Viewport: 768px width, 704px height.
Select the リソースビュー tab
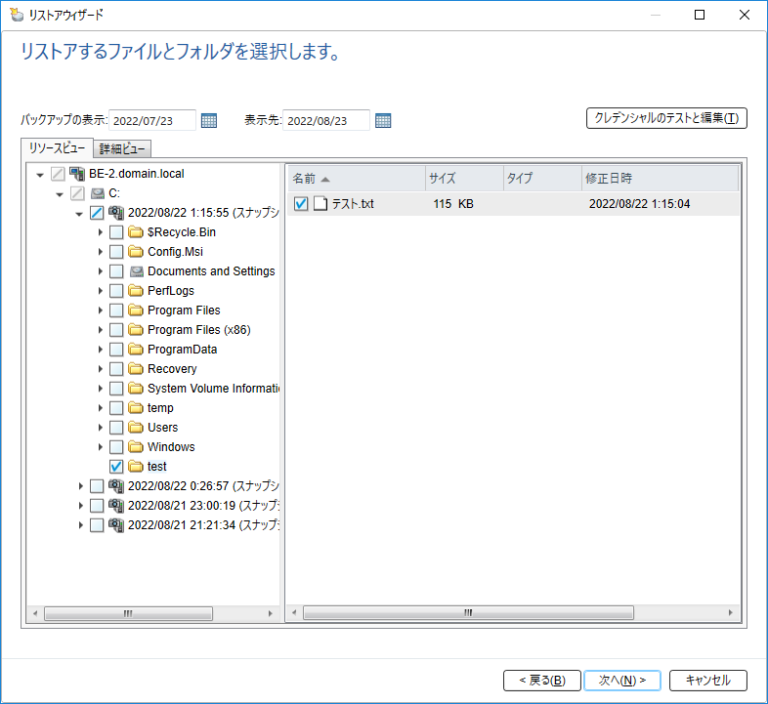(57, 148)
